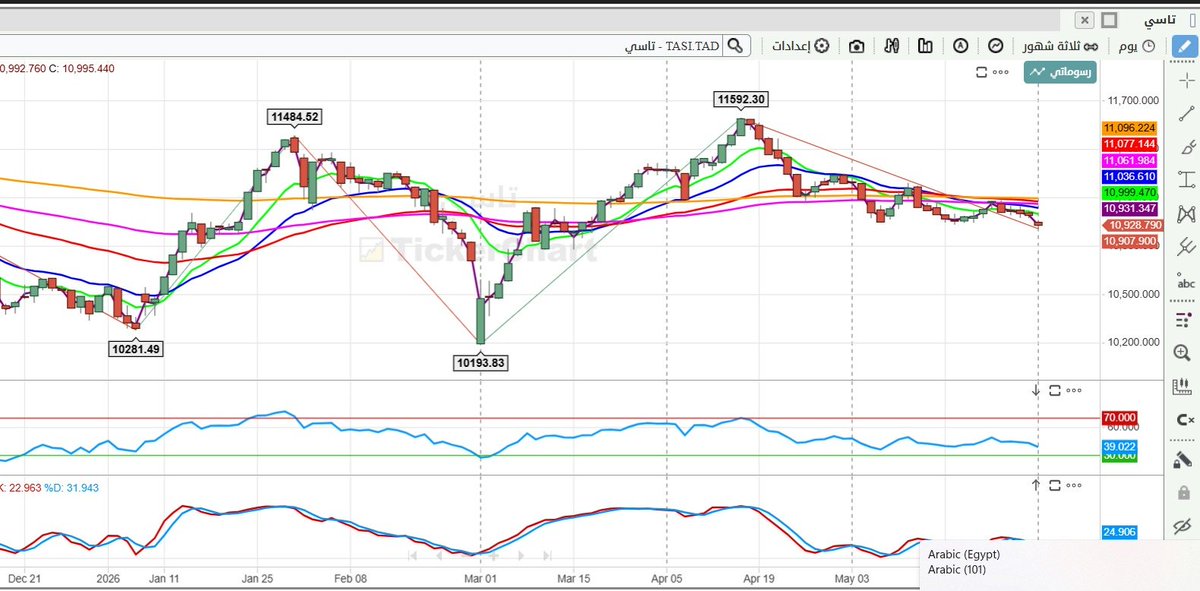Close the تاسي tab with X
Image resolution: width=1200 pixels, height=591 pixels.
point(1084,19)
